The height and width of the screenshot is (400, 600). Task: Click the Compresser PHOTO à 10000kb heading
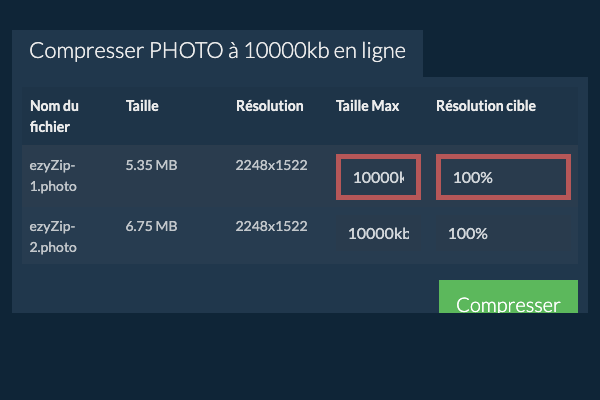point(217,51)
